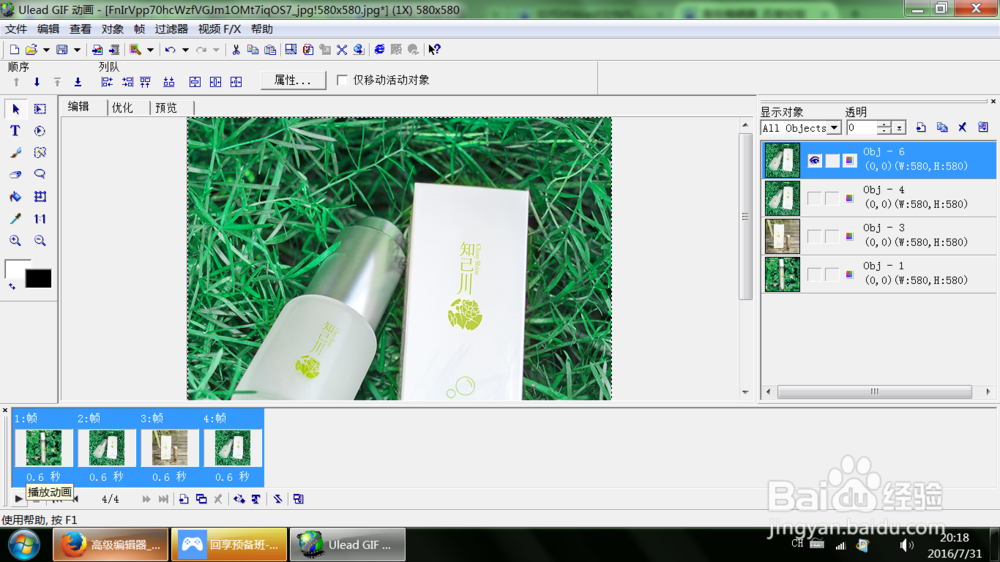Click the zoom in magnifier tool
1000x562 pixels.
tap(15, 240)
